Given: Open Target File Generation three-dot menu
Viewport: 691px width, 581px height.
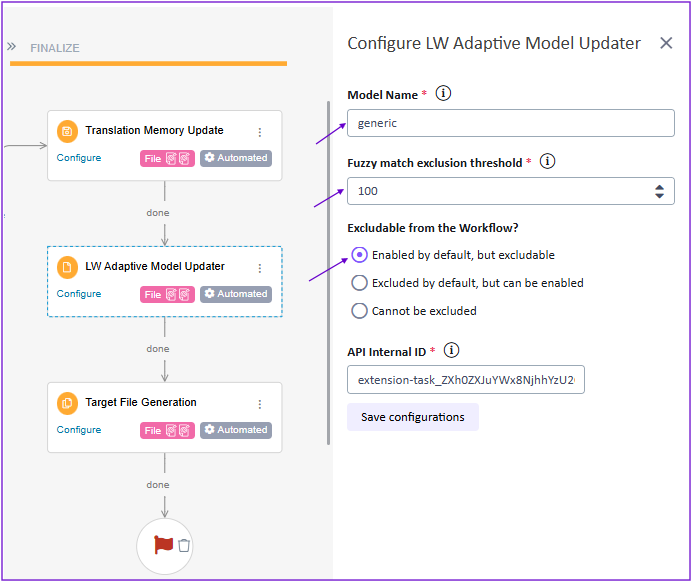Looking at the screenshot, I should click(x=260, y=404).
